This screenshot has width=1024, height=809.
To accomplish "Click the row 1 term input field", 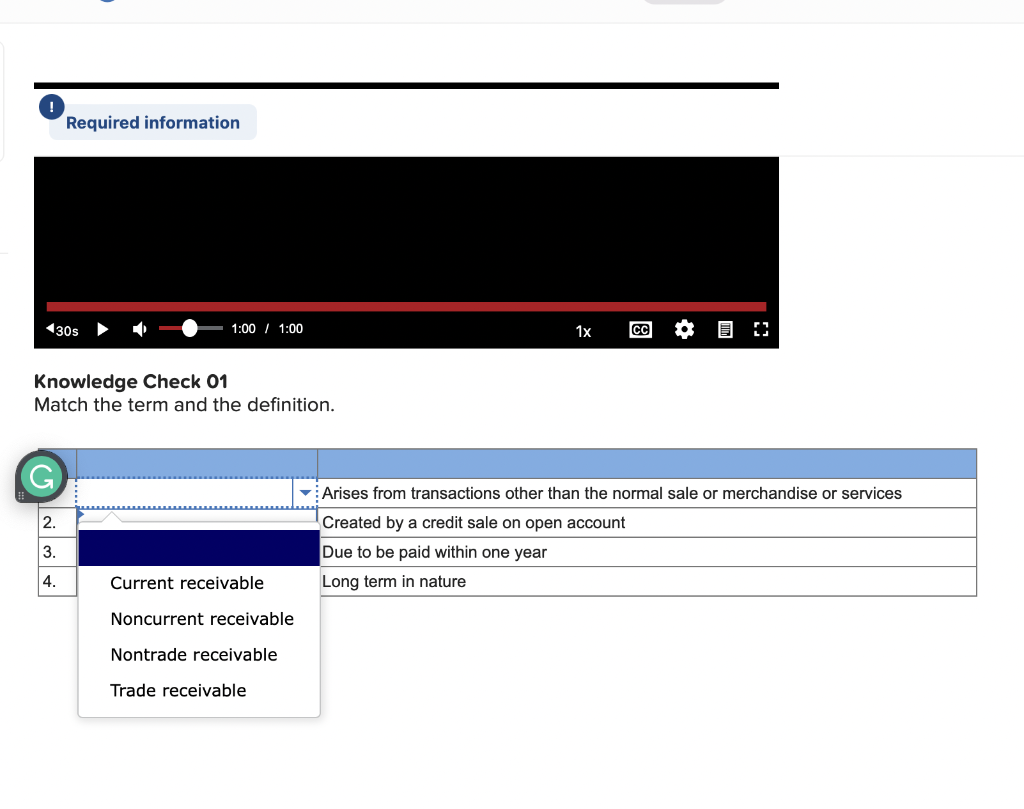I will point(185,493).
